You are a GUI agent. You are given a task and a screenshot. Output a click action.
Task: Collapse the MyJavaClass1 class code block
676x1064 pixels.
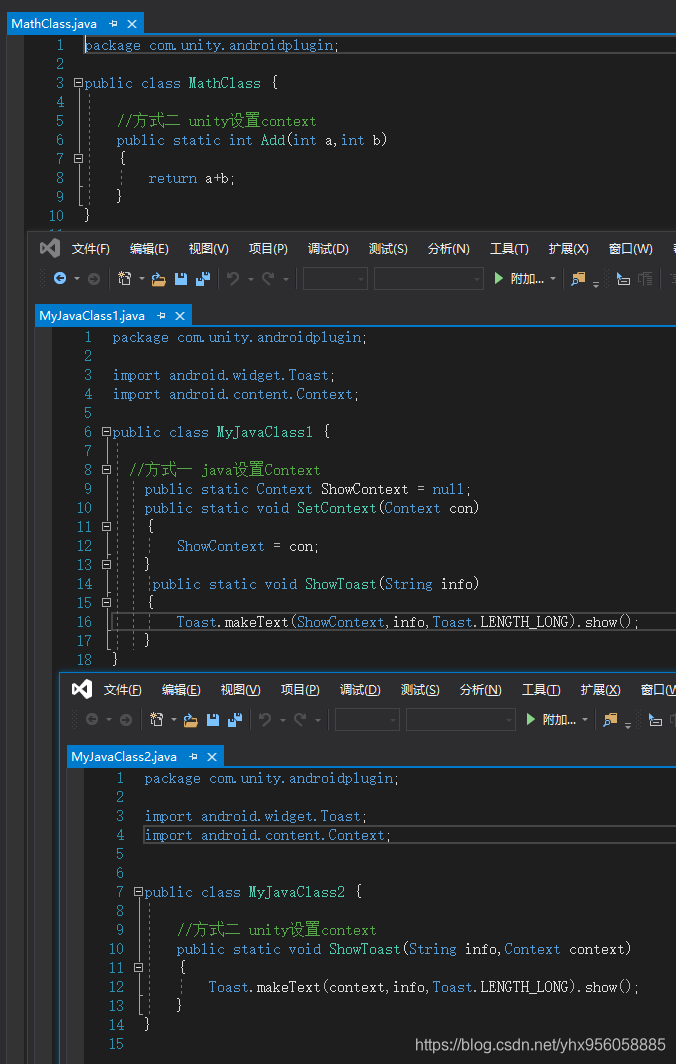point(106,432)
